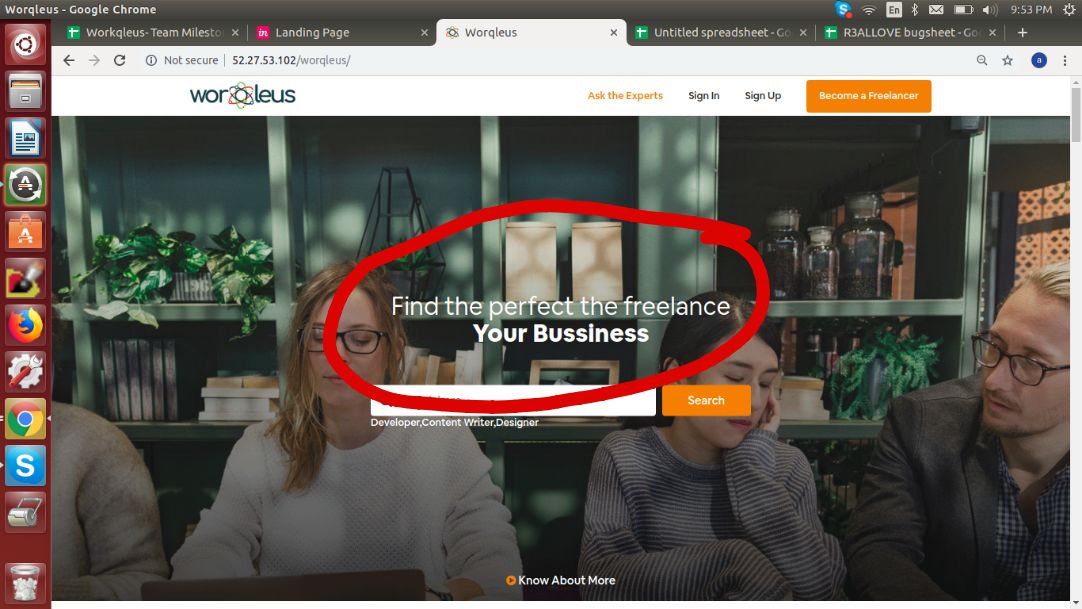1082x609 pixels.
Task: Open the Ubuntu Software Center dock icon
Action: 26,232
